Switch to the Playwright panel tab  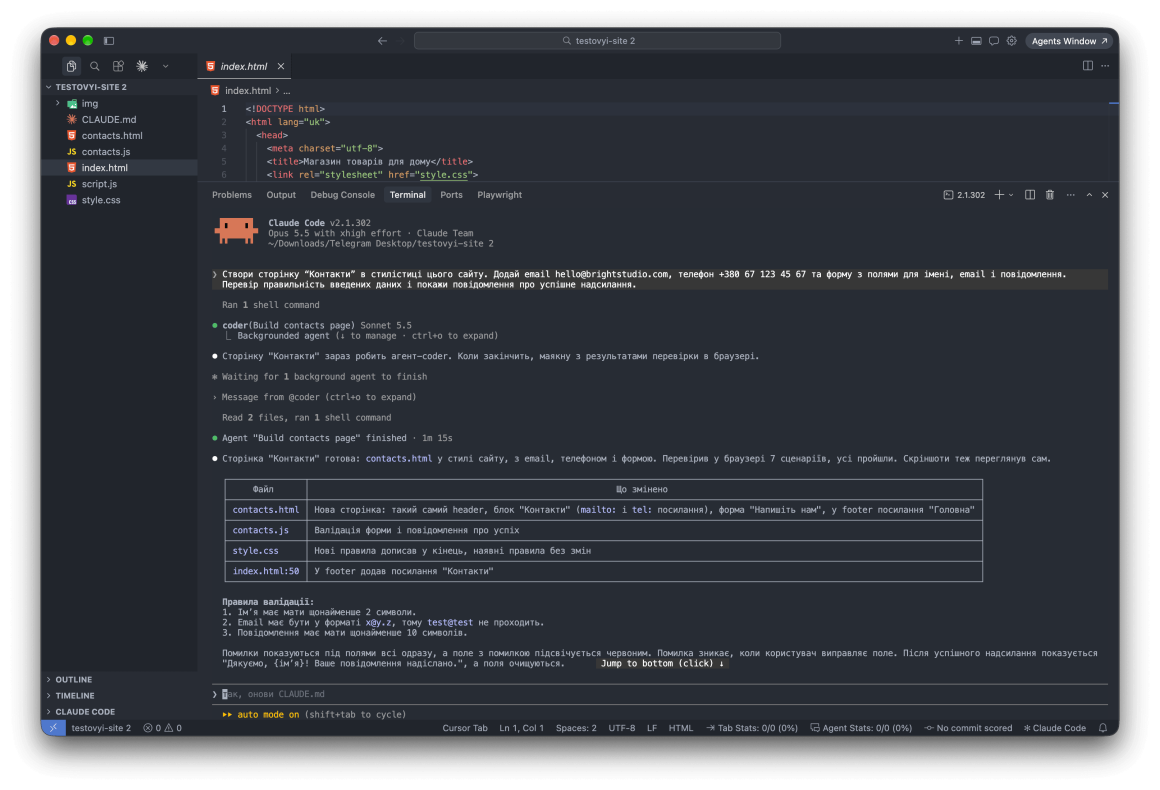(x=499, y=195)
